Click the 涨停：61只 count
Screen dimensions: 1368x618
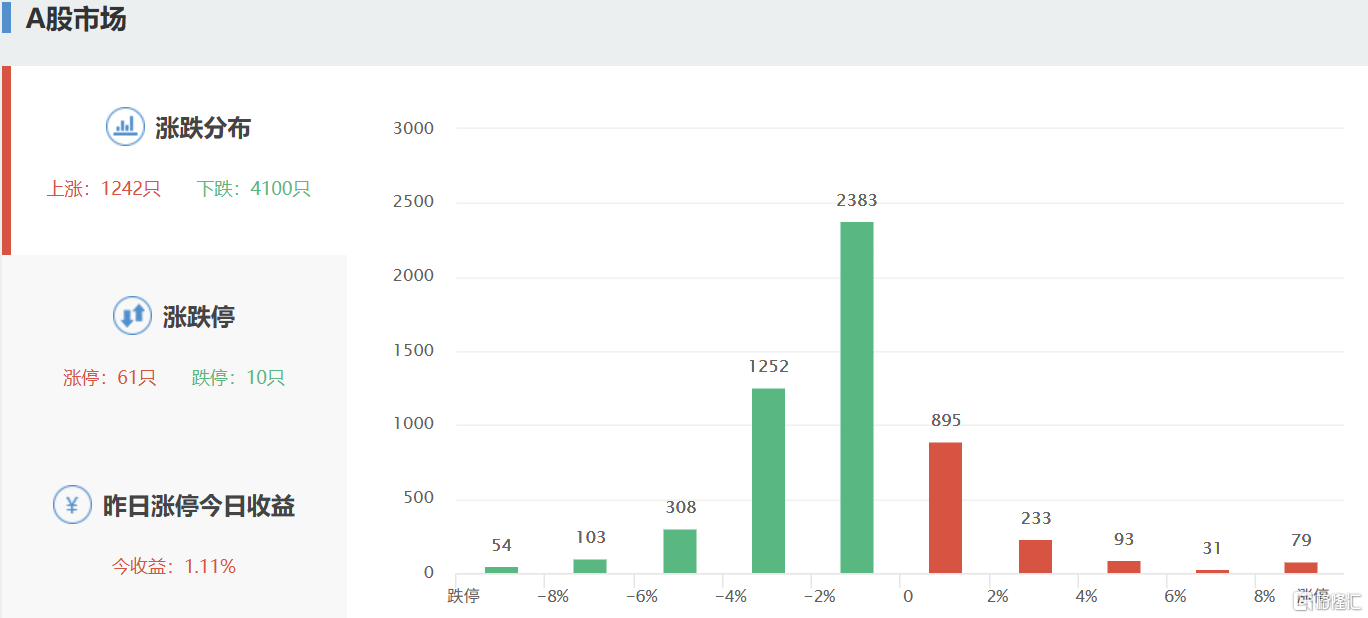(110, 378)
